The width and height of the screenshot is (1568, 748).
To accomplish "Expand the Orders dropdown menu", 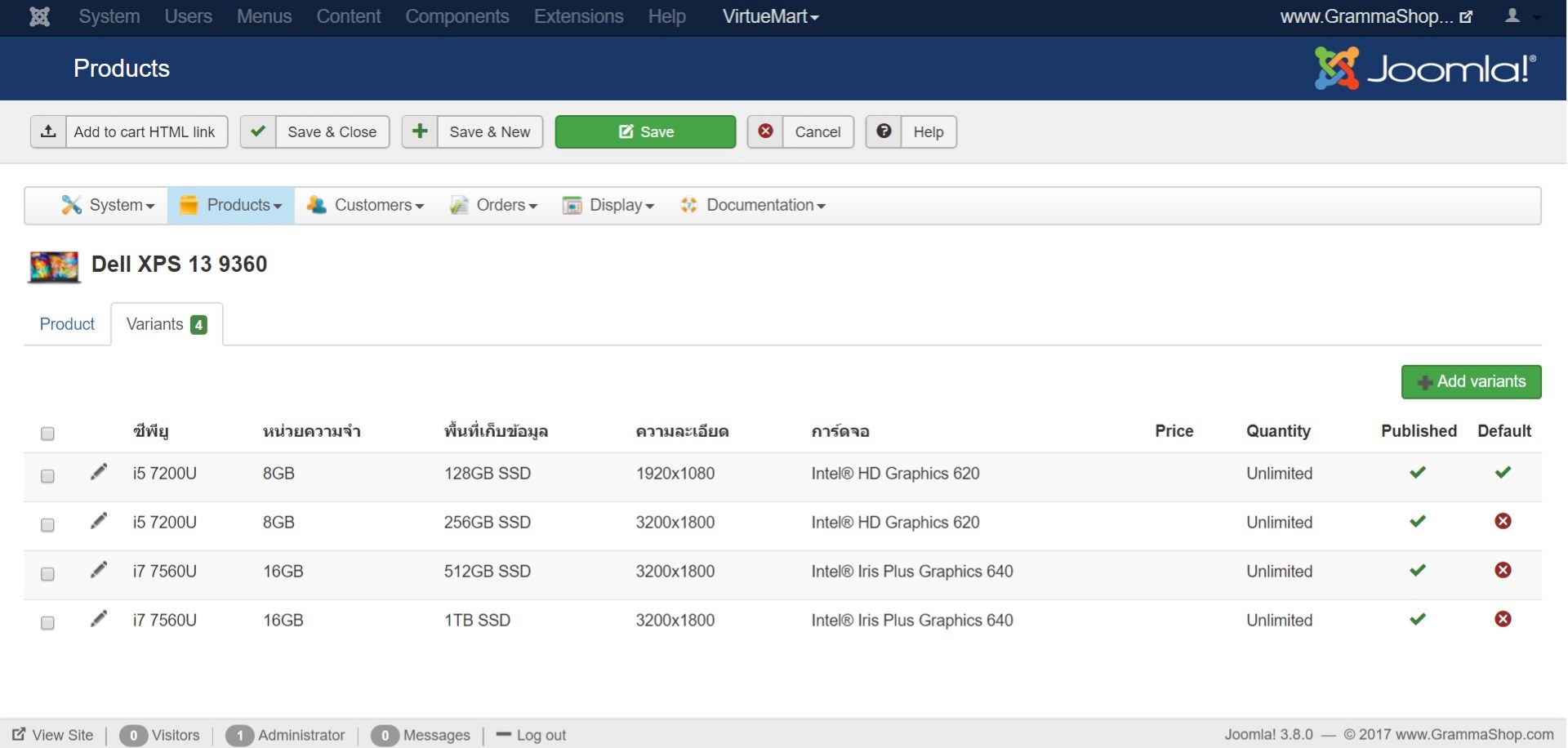I will [493, 205].
